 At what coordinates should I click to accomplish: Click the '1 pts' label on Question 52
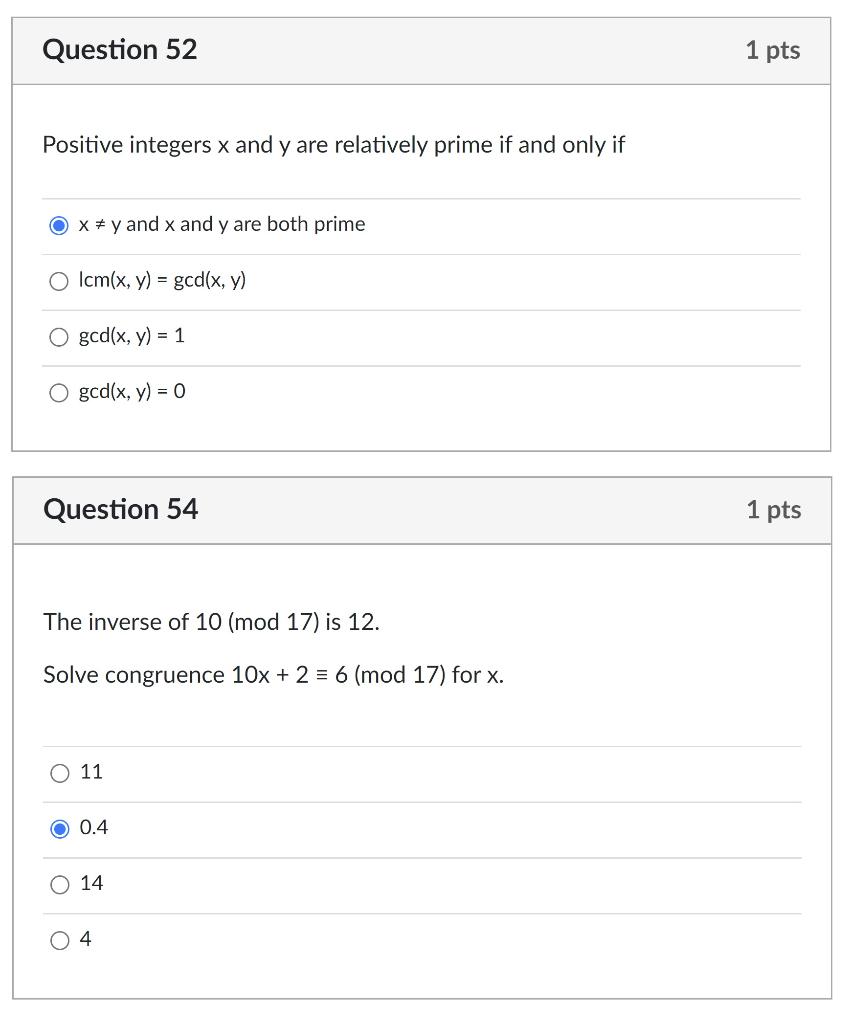coord(773,49)
